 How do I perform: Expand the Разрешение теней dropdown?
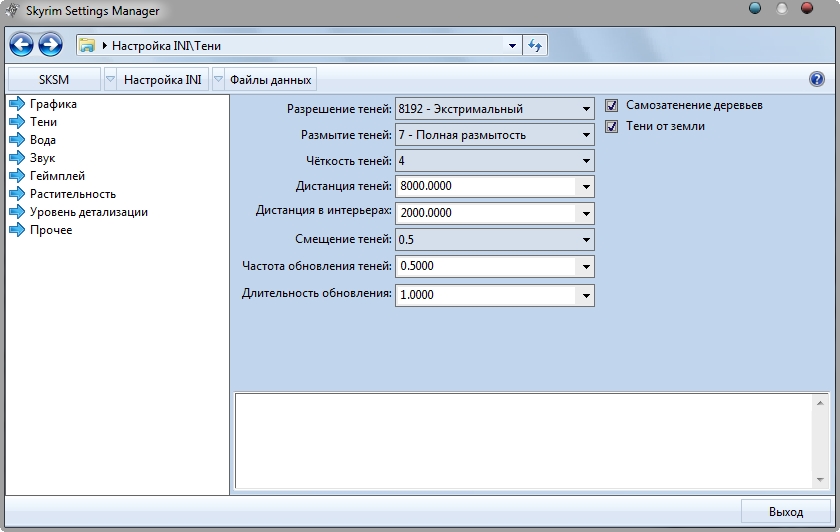(585, 109)
